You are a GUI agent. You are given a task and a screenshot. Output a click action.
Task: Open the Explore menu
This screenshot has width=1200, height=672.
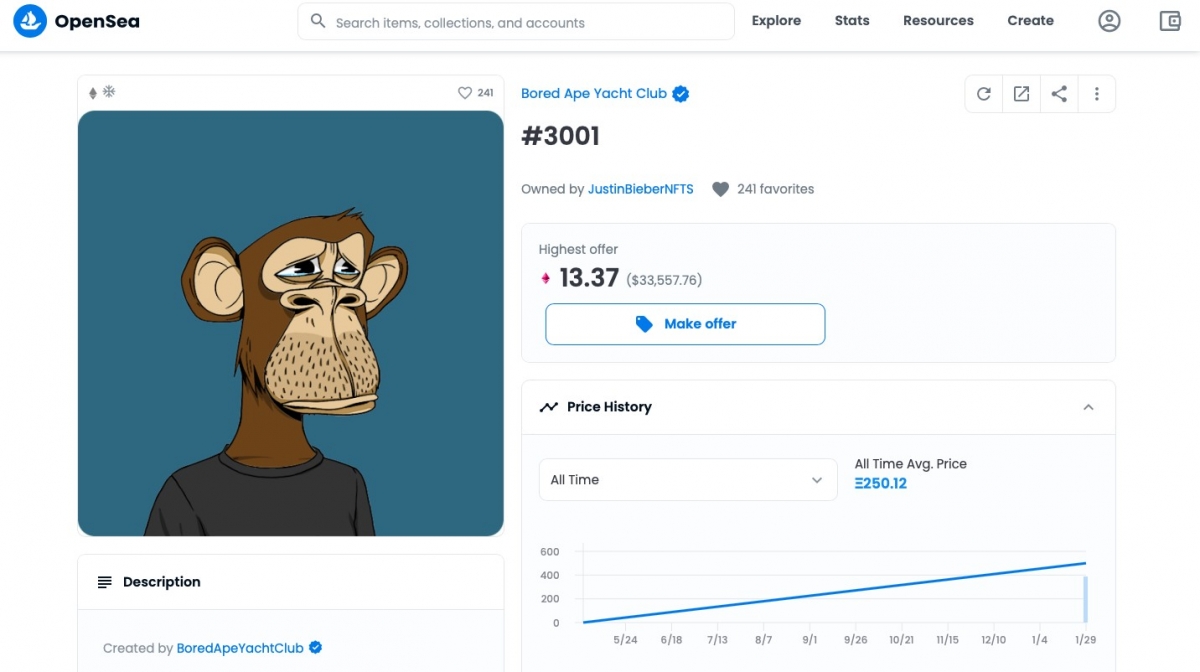(776, 21)
